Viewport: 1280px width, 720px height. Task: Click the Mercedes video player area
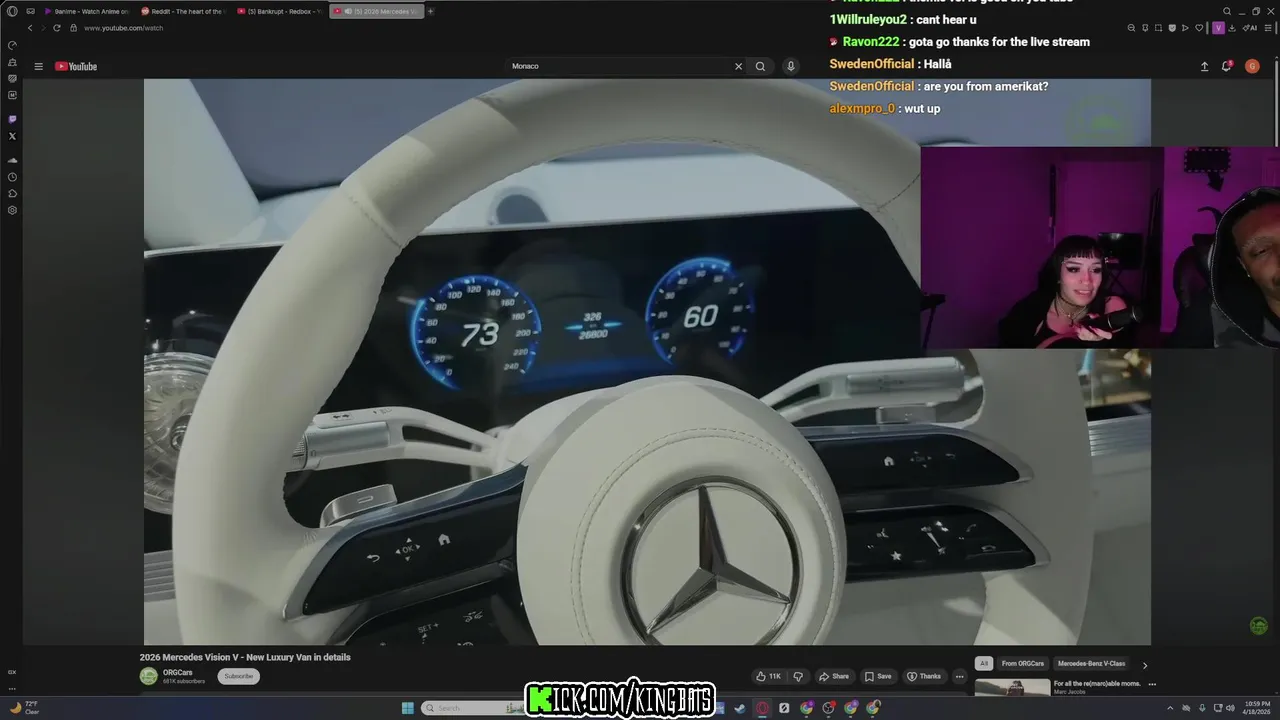tap(647, 362)
